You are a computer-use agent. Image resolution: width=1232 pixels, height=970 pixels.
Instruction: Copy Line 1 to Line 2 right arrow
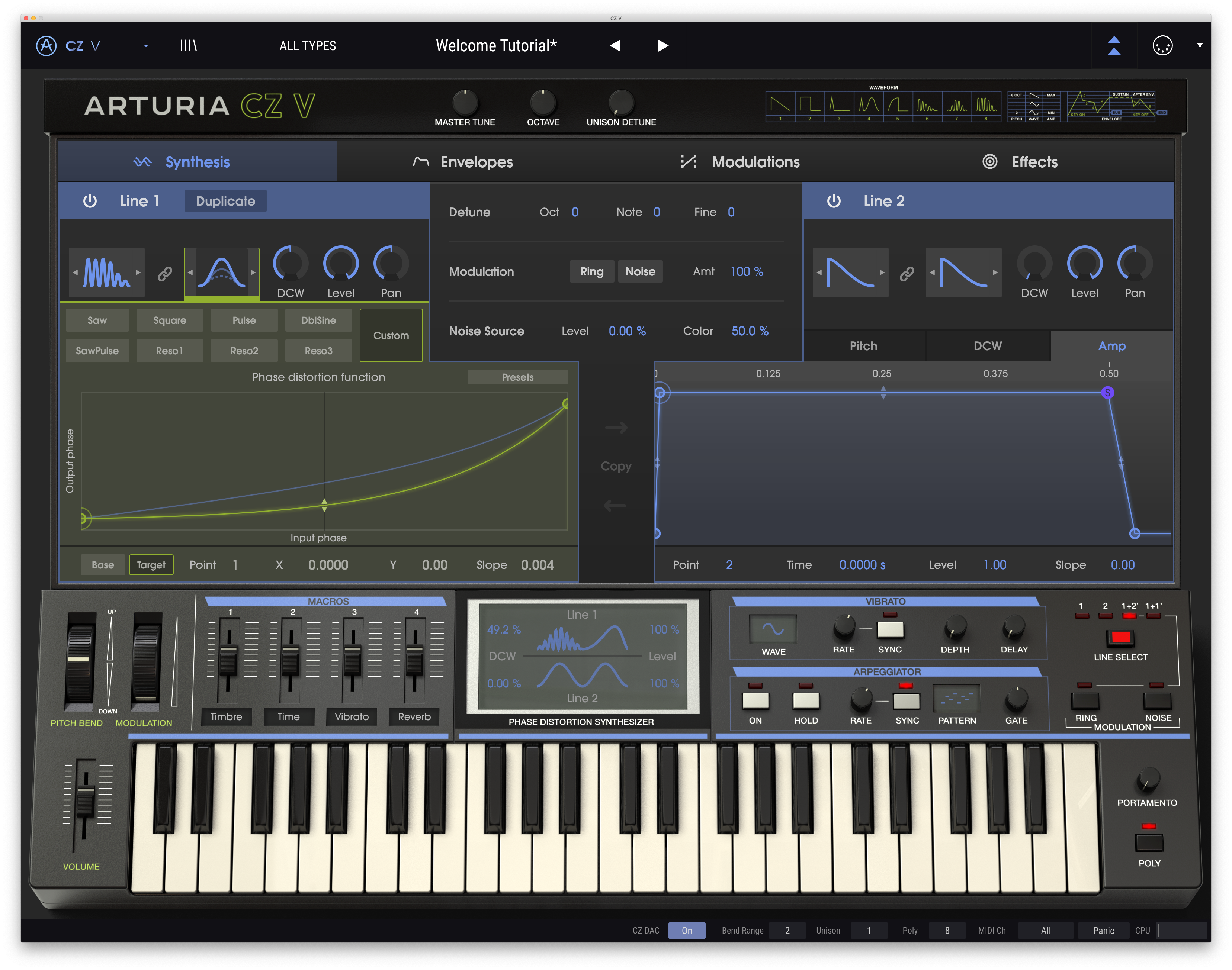coord(616,427)
